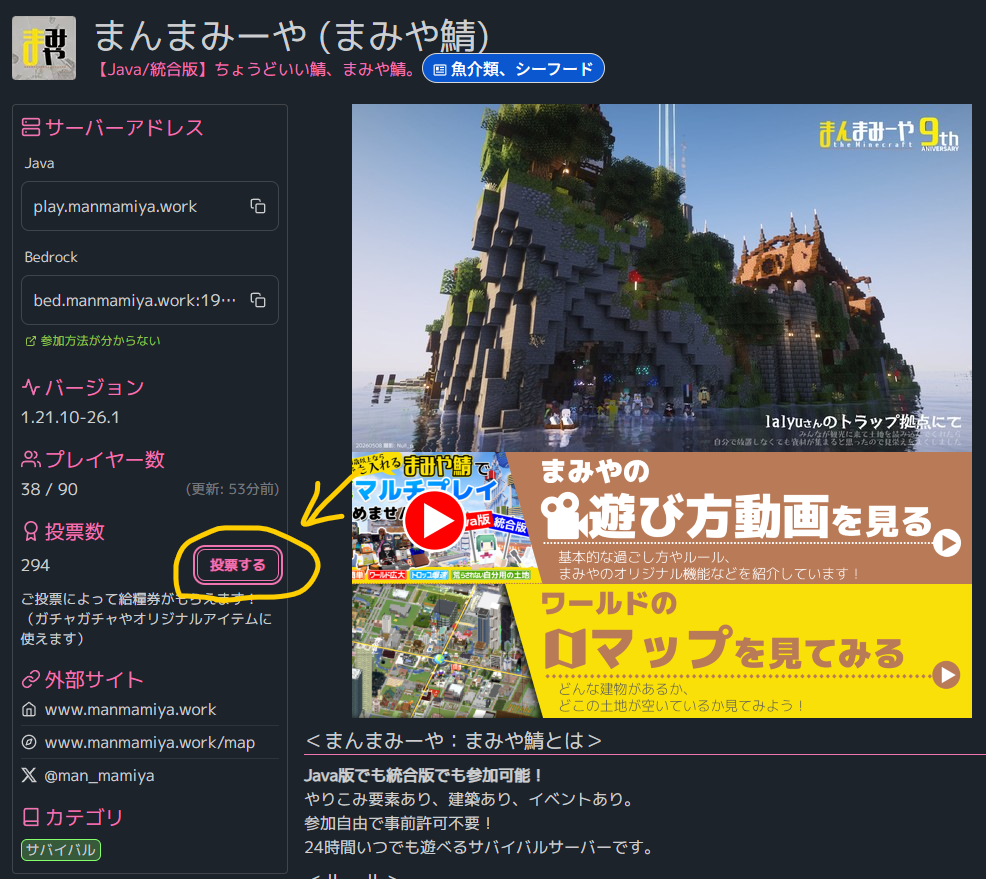Click the player count 38 / 90

click(x=49, y=489)
